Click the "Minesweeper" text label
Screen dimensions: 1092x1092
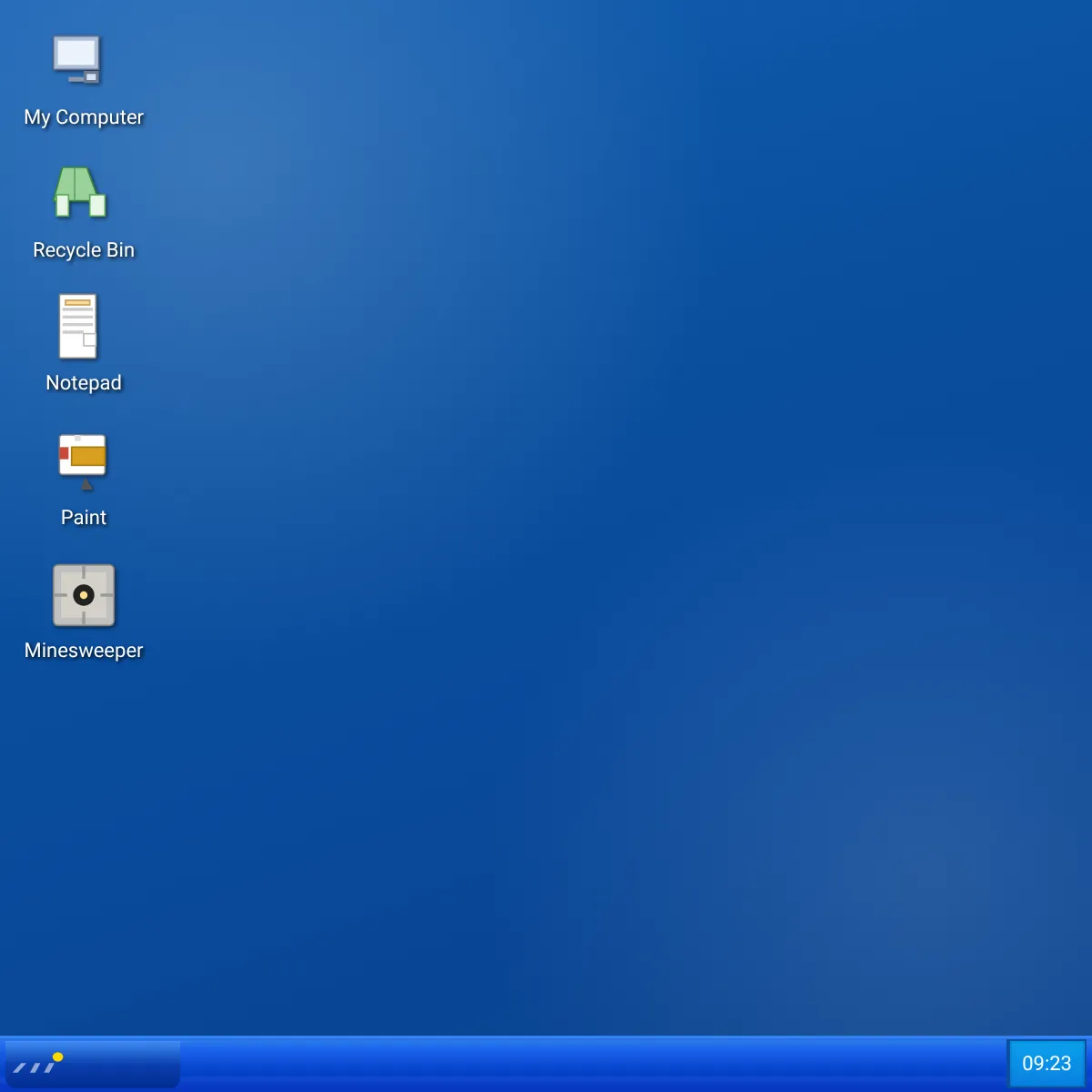click(x=84, y=651)
